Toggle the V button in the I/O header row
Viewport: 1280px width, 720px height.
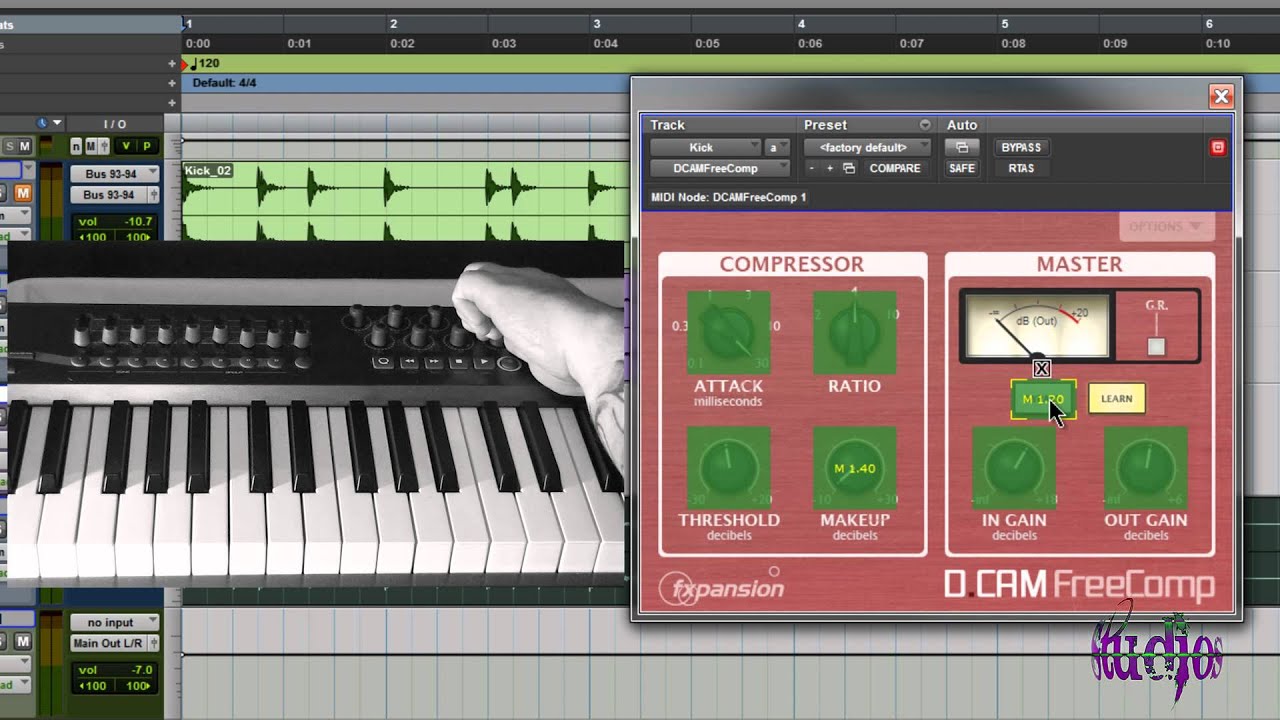(126, 147)
